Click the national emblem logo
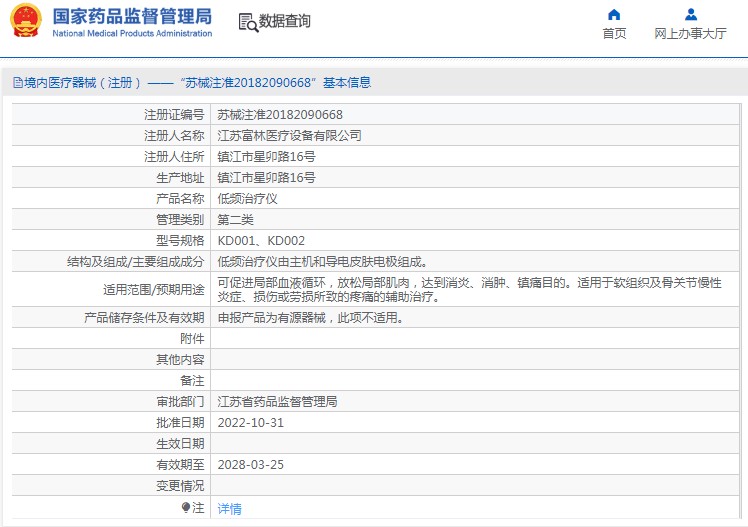 [x=26, y=21]
